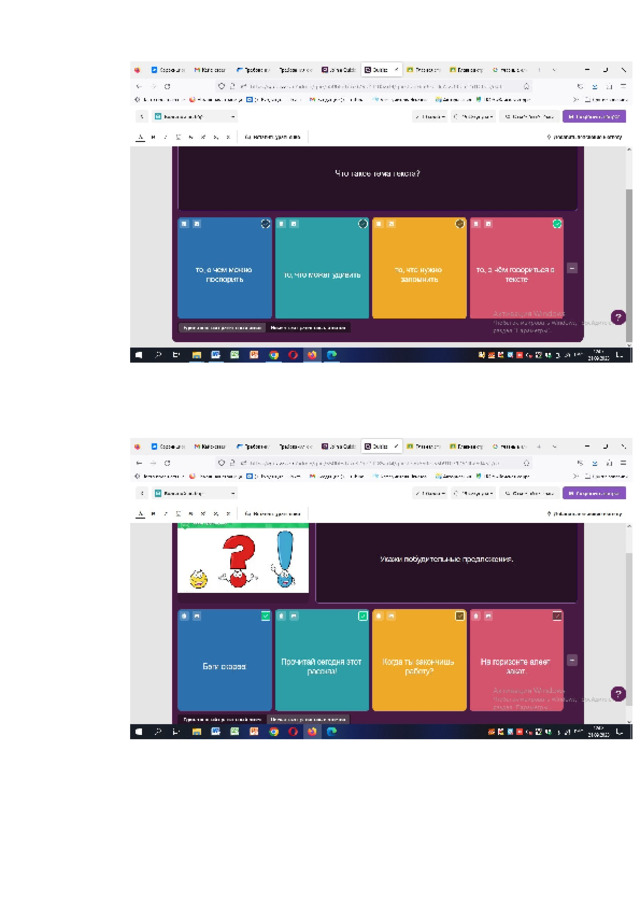Add image to red answer, bottom screenshot

click(x=489, y=616)
